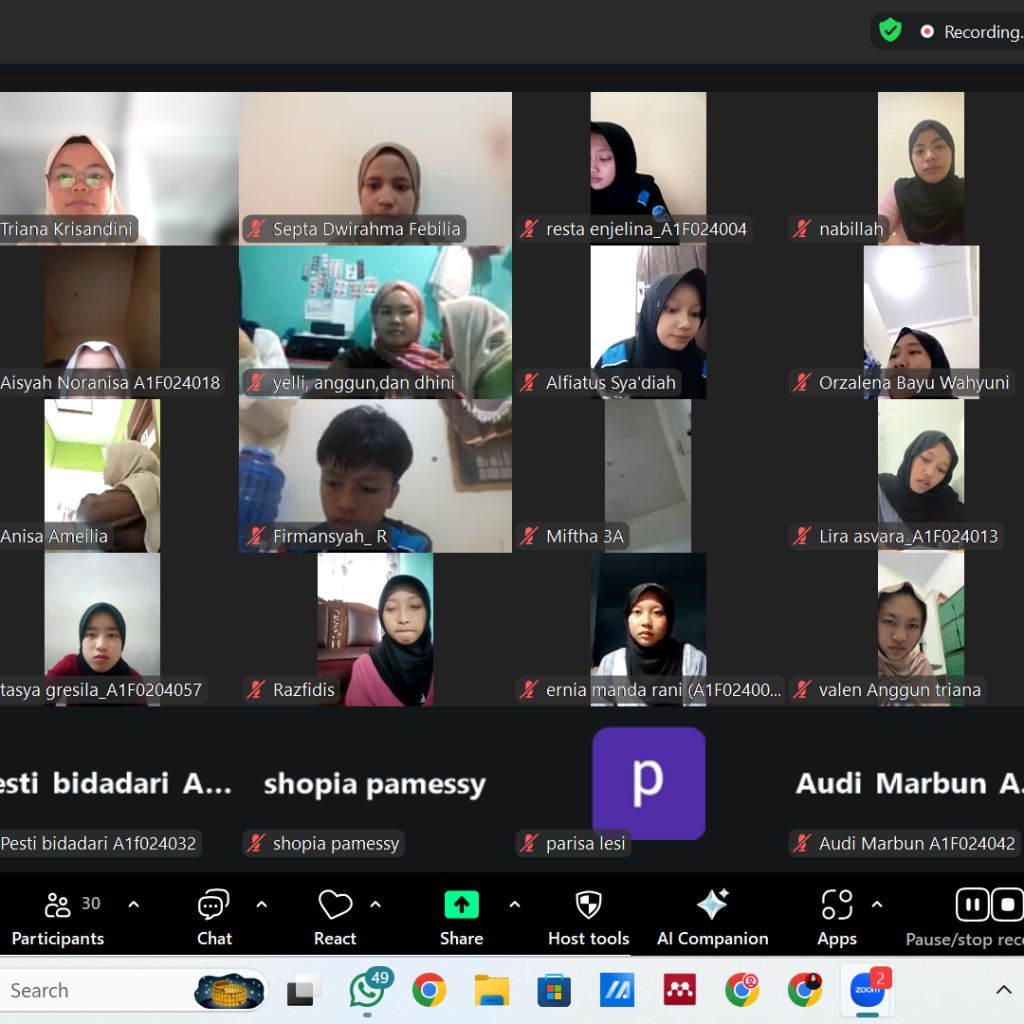Click parisa lesi purple avatar tile
Image resolution: width=1024 pixels, height=1024 pixels.
(x=648, y=782)
